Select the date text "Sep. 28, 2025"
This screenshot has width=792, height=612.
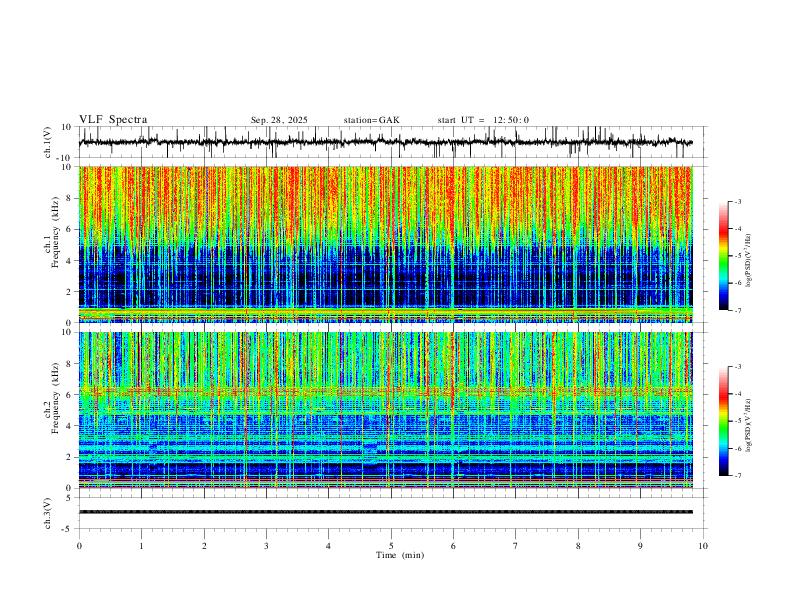click(x=279, y=120)
